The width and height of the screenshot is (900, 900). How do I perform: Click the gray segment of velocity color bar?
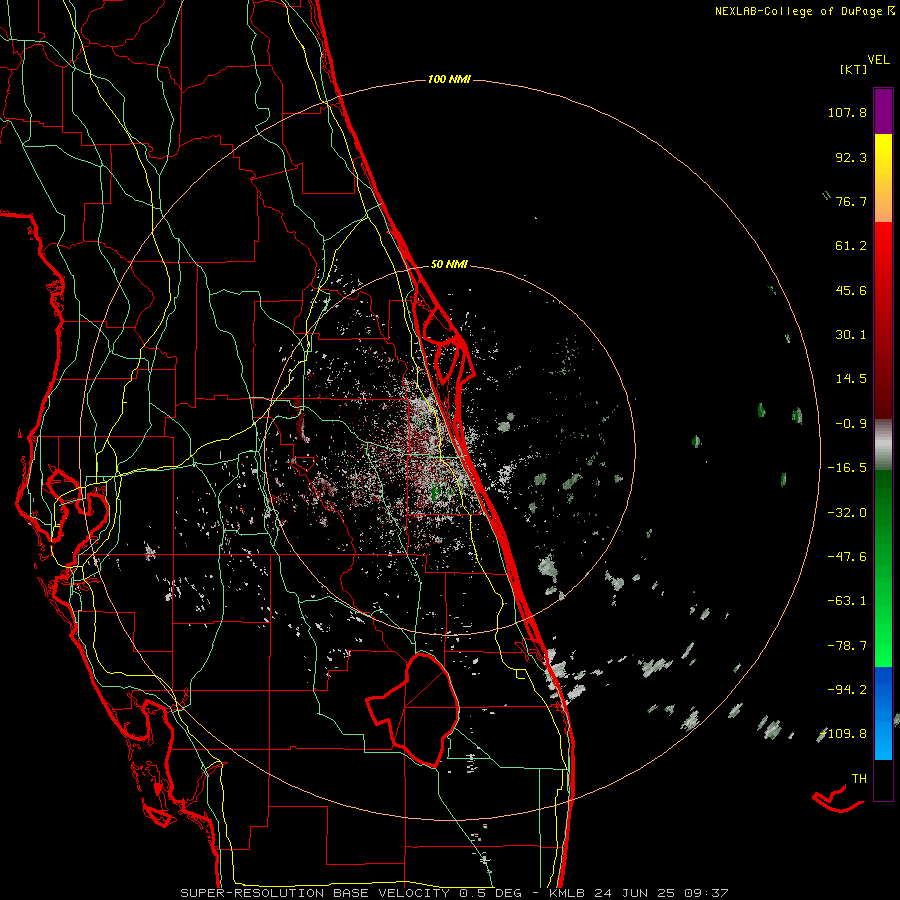click(883, 445)
